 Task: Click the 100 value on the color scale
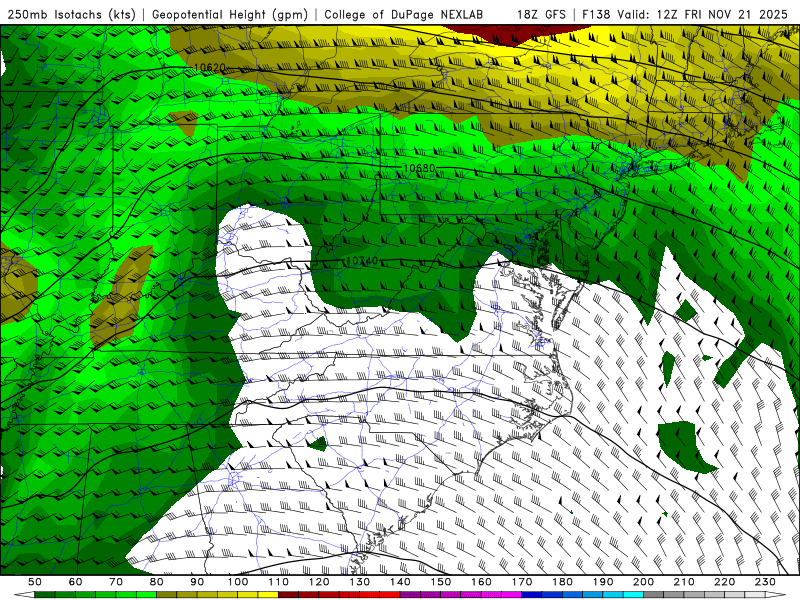(x=238, y=582)
